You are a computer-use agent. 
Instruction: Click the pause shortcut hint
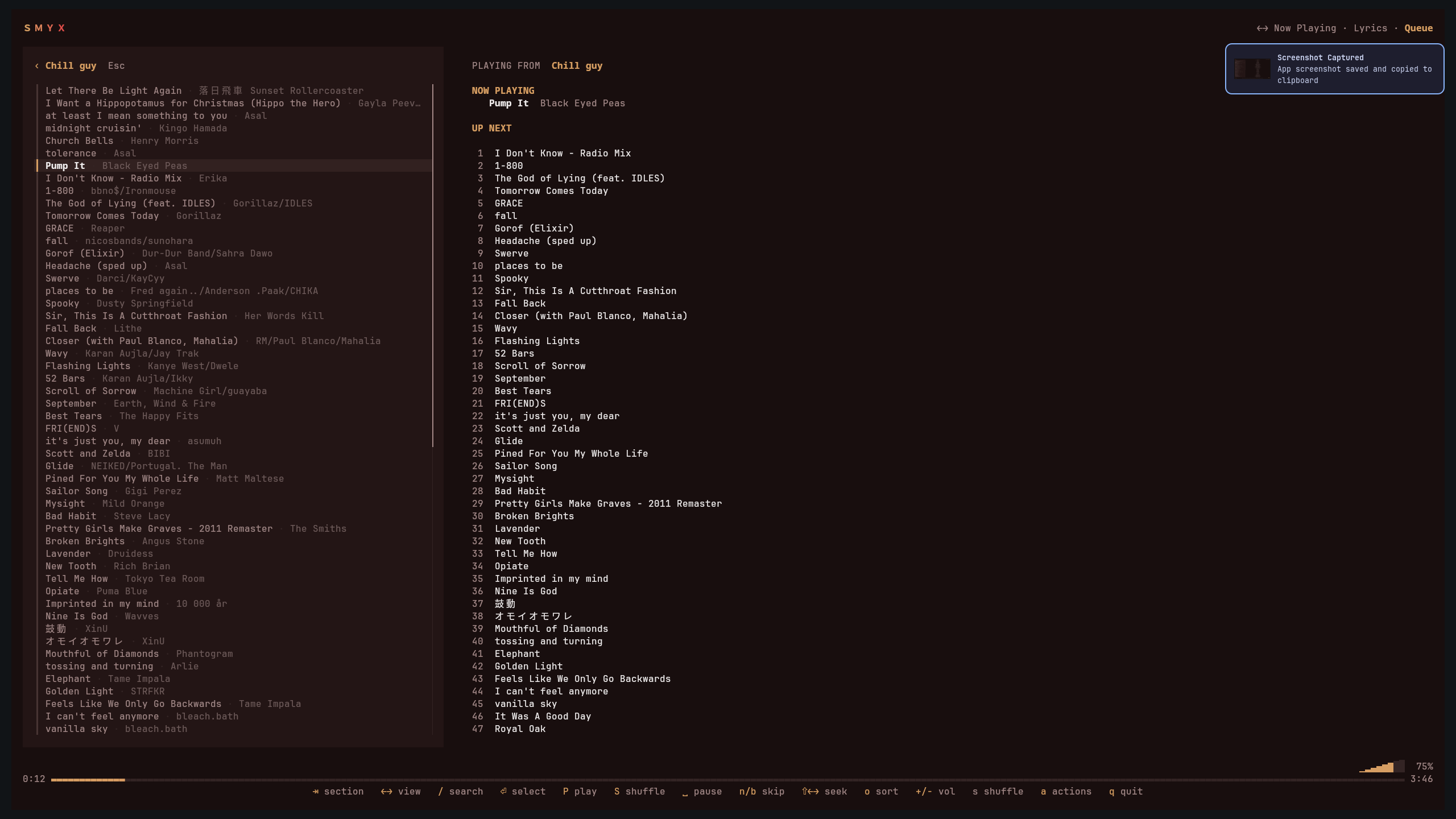click(702, 792)
